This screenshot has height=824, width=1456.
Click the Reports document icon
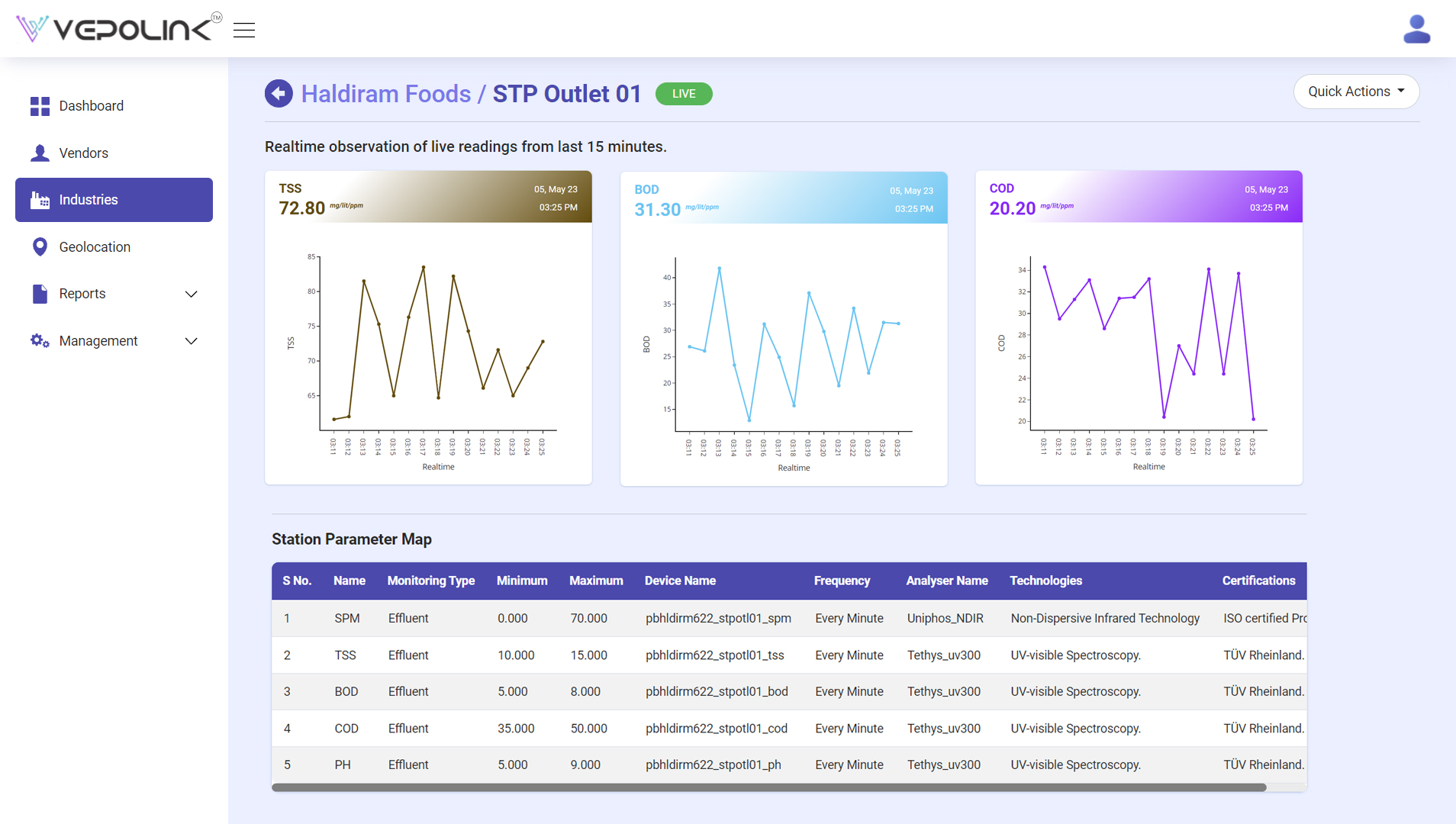[40, 294]
